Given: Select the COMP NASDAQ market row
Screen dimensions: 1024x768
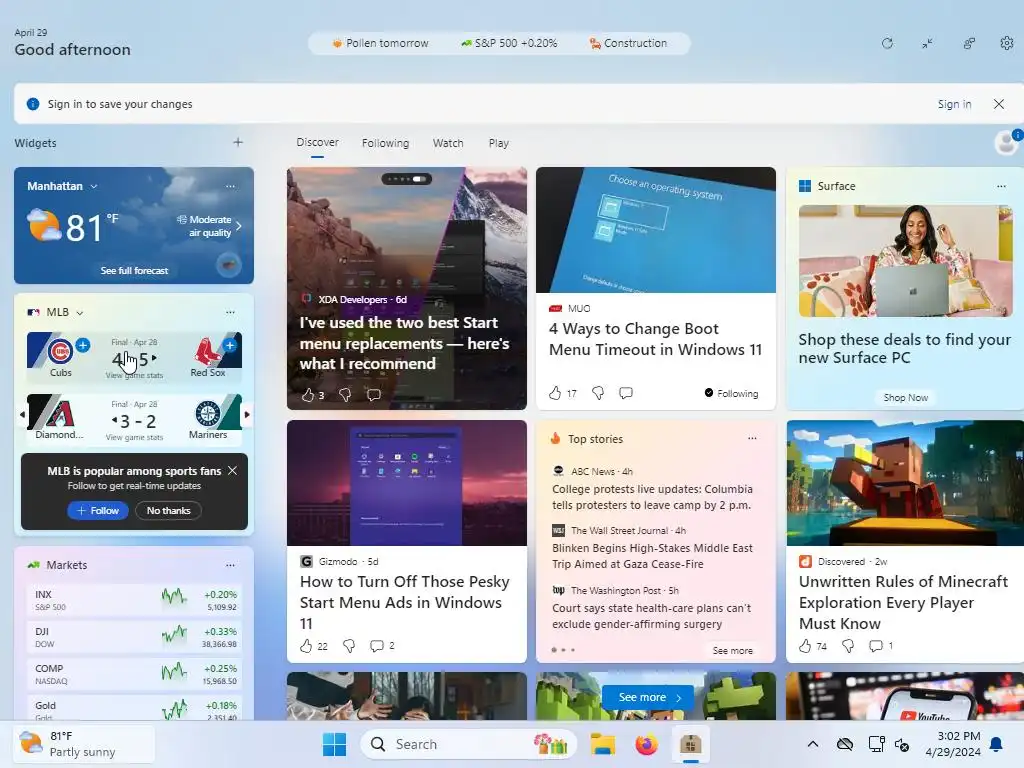Looking at the screenshot, I should (135, 675).
